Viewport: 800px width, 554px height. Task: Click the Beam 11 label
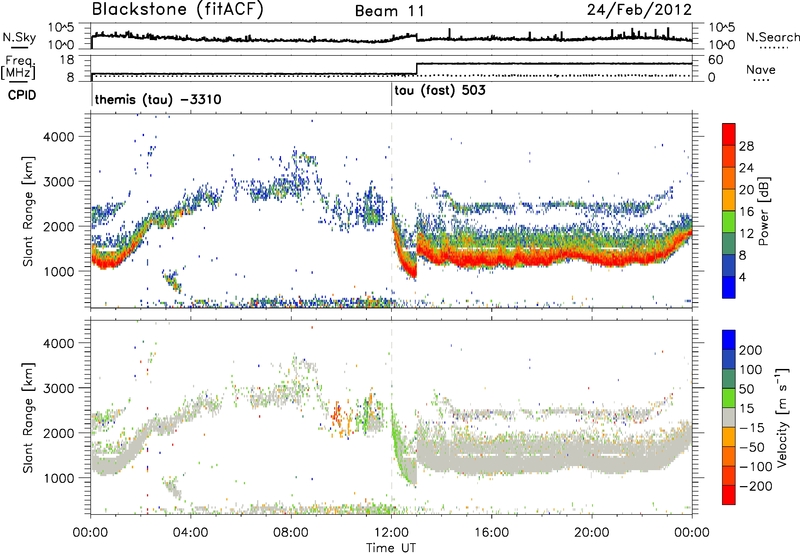coord(389,11)
